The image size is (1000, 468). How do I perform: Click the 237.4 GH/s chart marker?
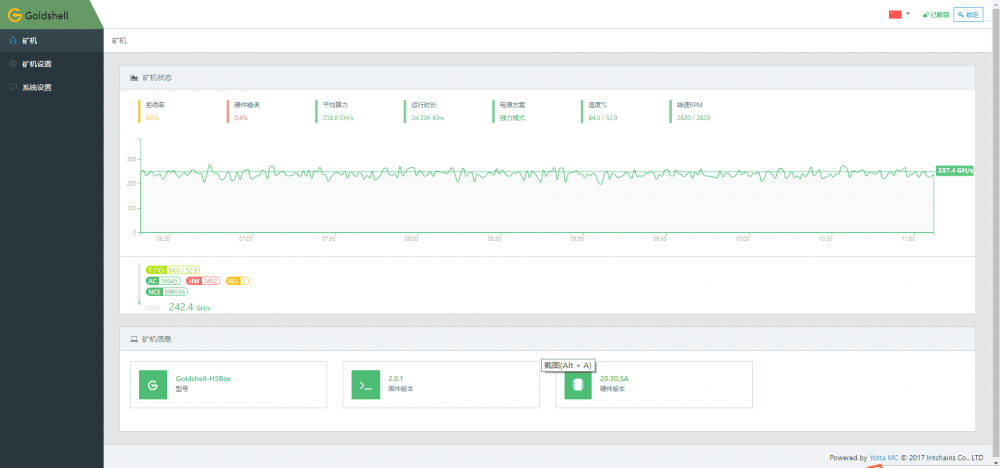coord(955,170)
